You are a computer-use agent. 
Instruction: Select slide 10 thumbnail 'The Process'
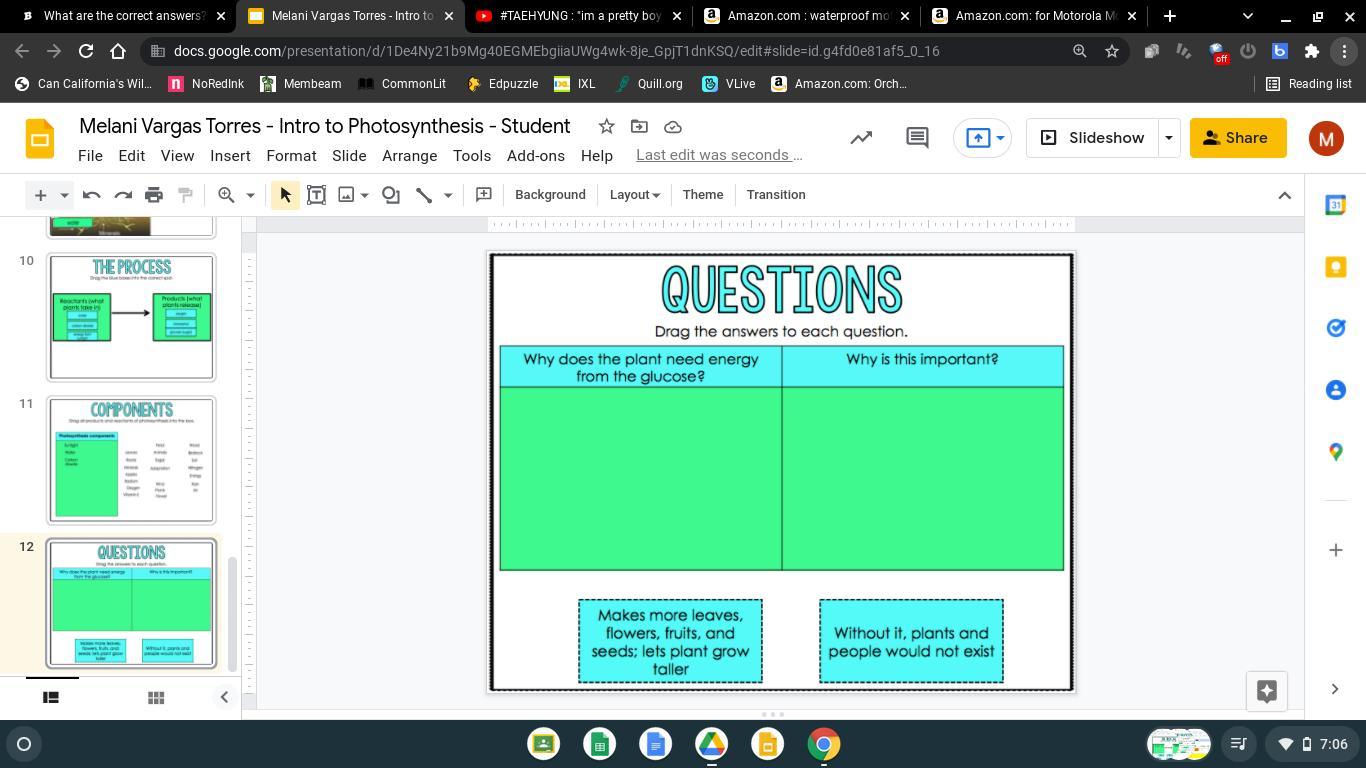click(x=131, y=317)
